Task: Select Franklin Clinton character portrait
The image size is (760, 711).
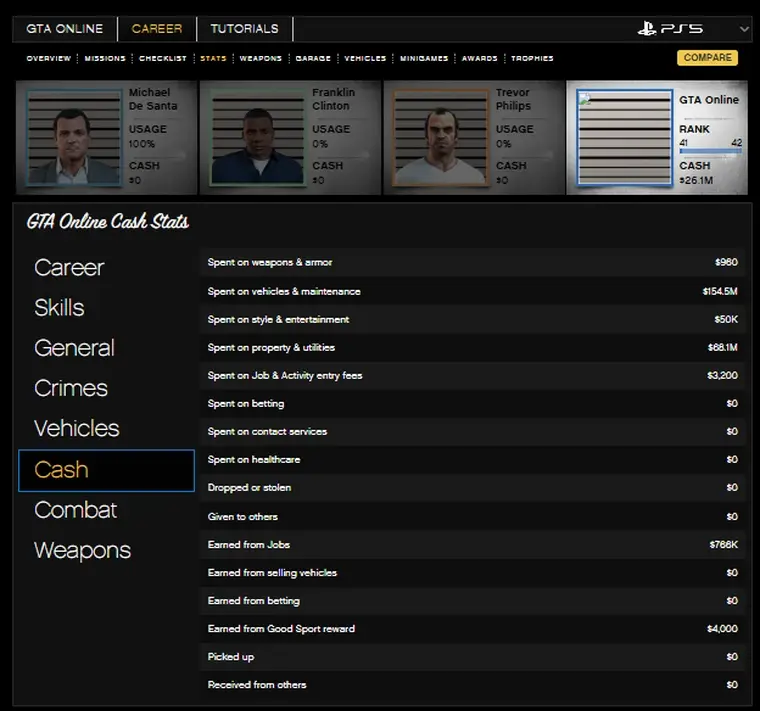Action: click(256, 138)
